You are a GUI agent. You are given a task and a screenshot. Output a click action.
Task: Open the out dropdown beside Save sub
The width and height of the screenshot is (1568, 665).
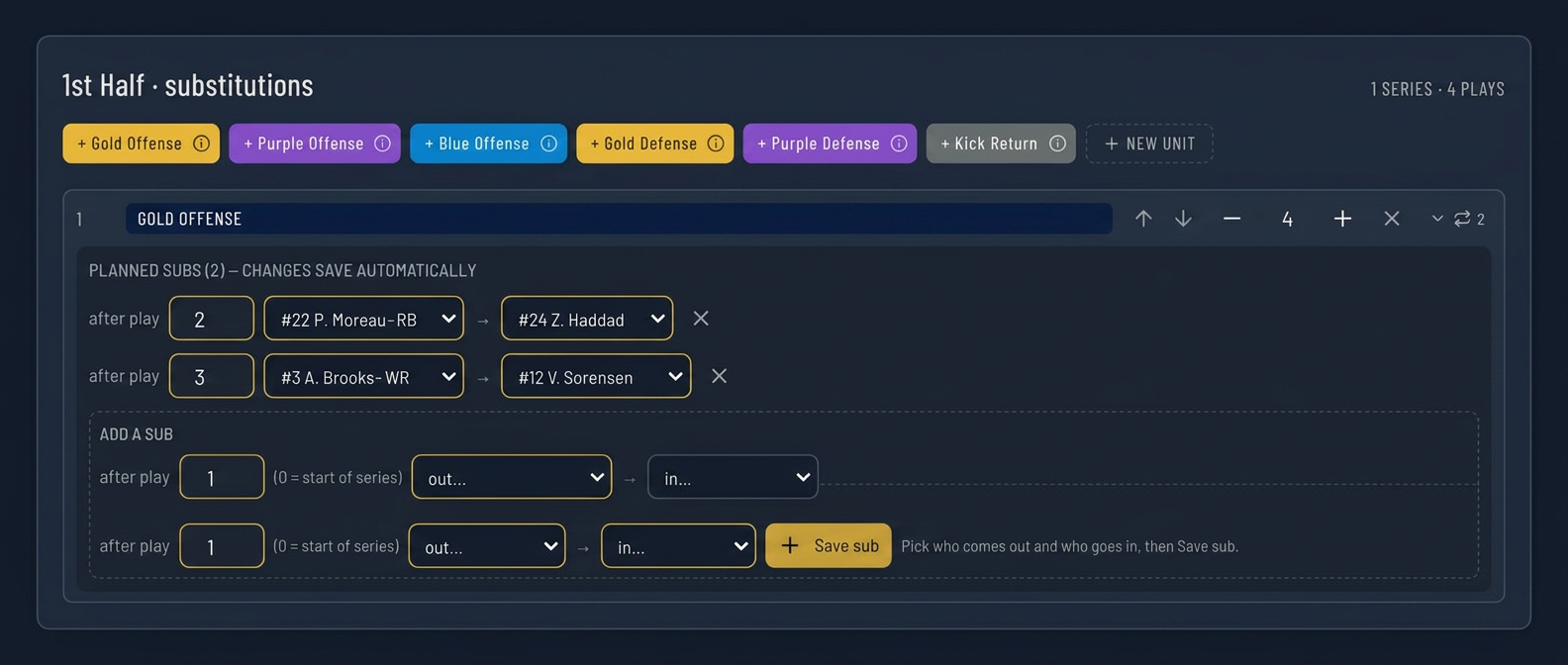[487, 546]
